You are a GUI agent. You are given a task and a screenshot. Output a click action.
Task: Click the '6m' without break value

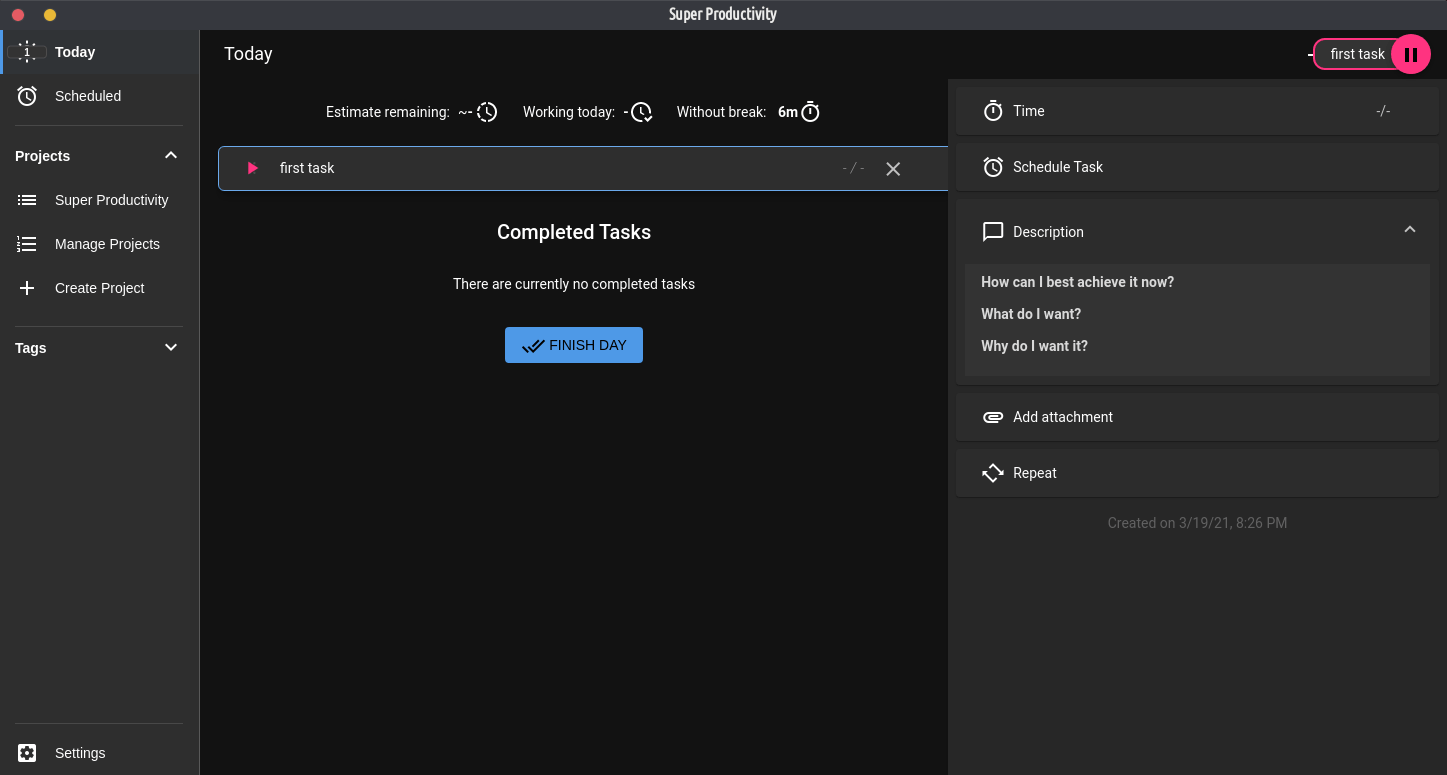[788, 112]
